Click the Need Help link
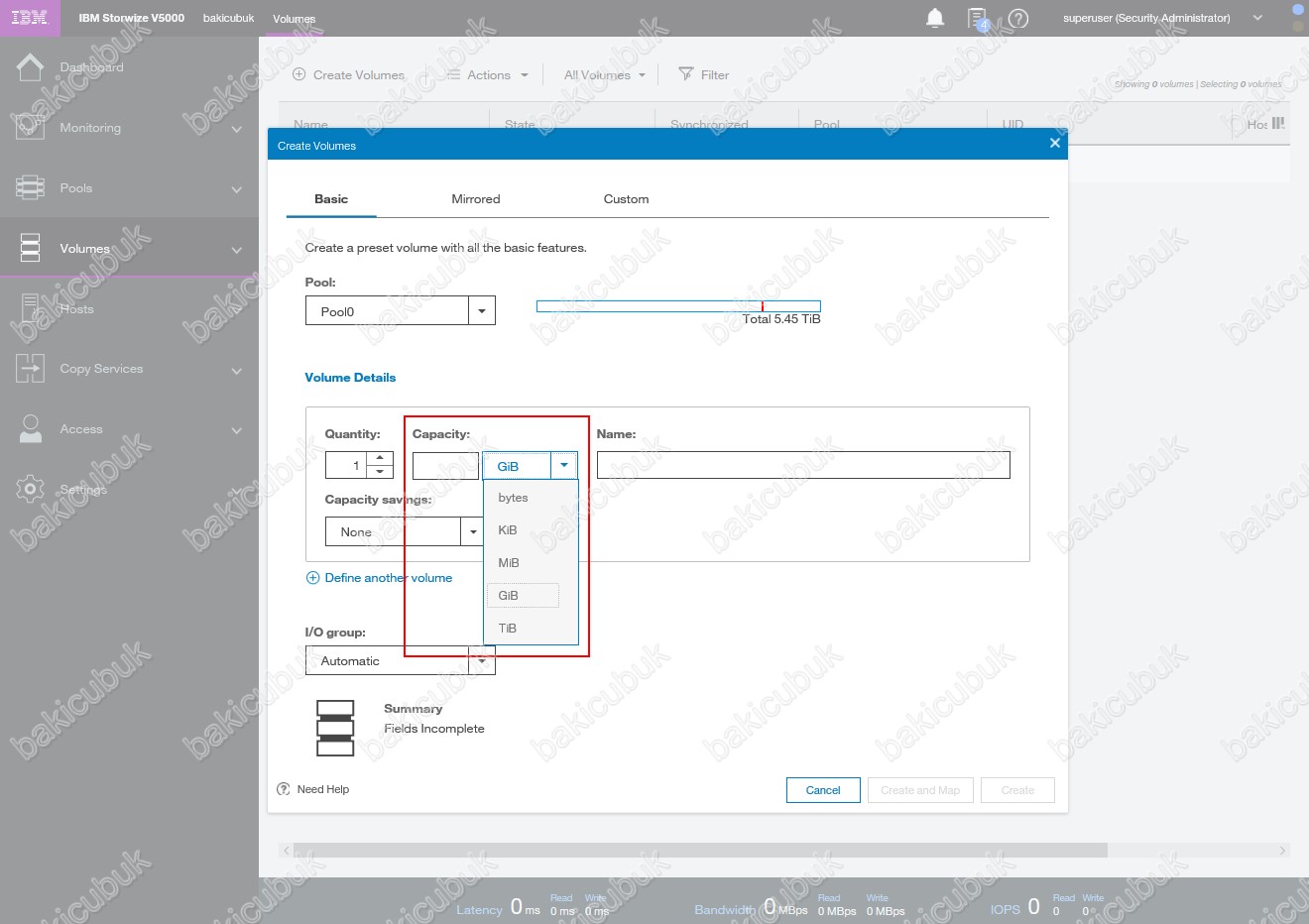Screen dimensions: 1309x924 tap(323, 789)
